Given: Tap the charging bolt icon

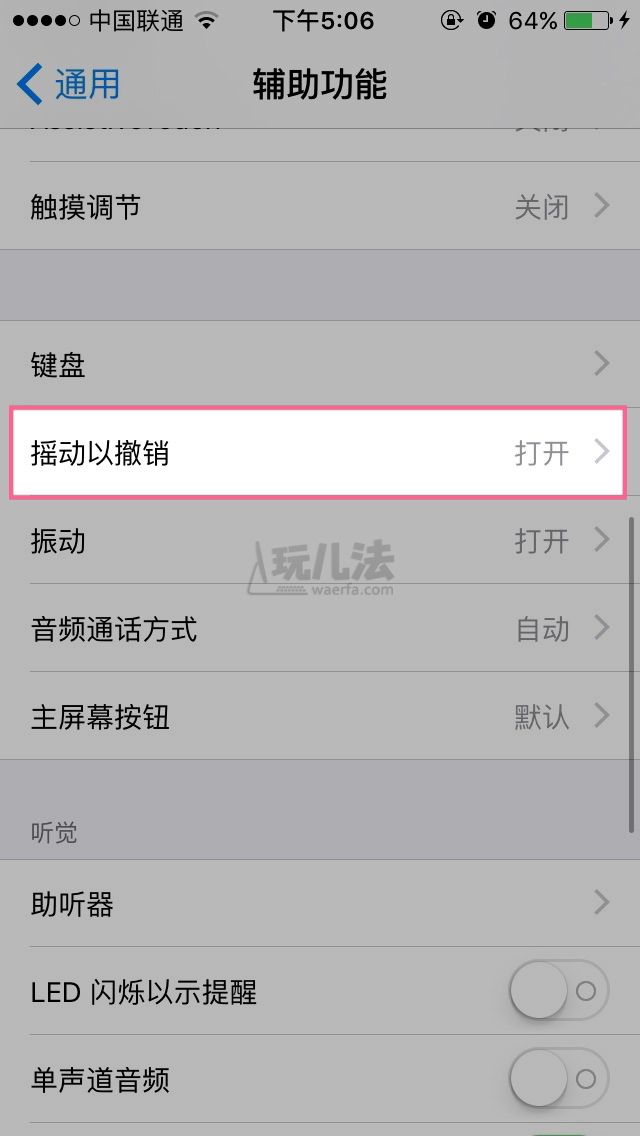Looking at the screenshot, I should coord(625,20).
